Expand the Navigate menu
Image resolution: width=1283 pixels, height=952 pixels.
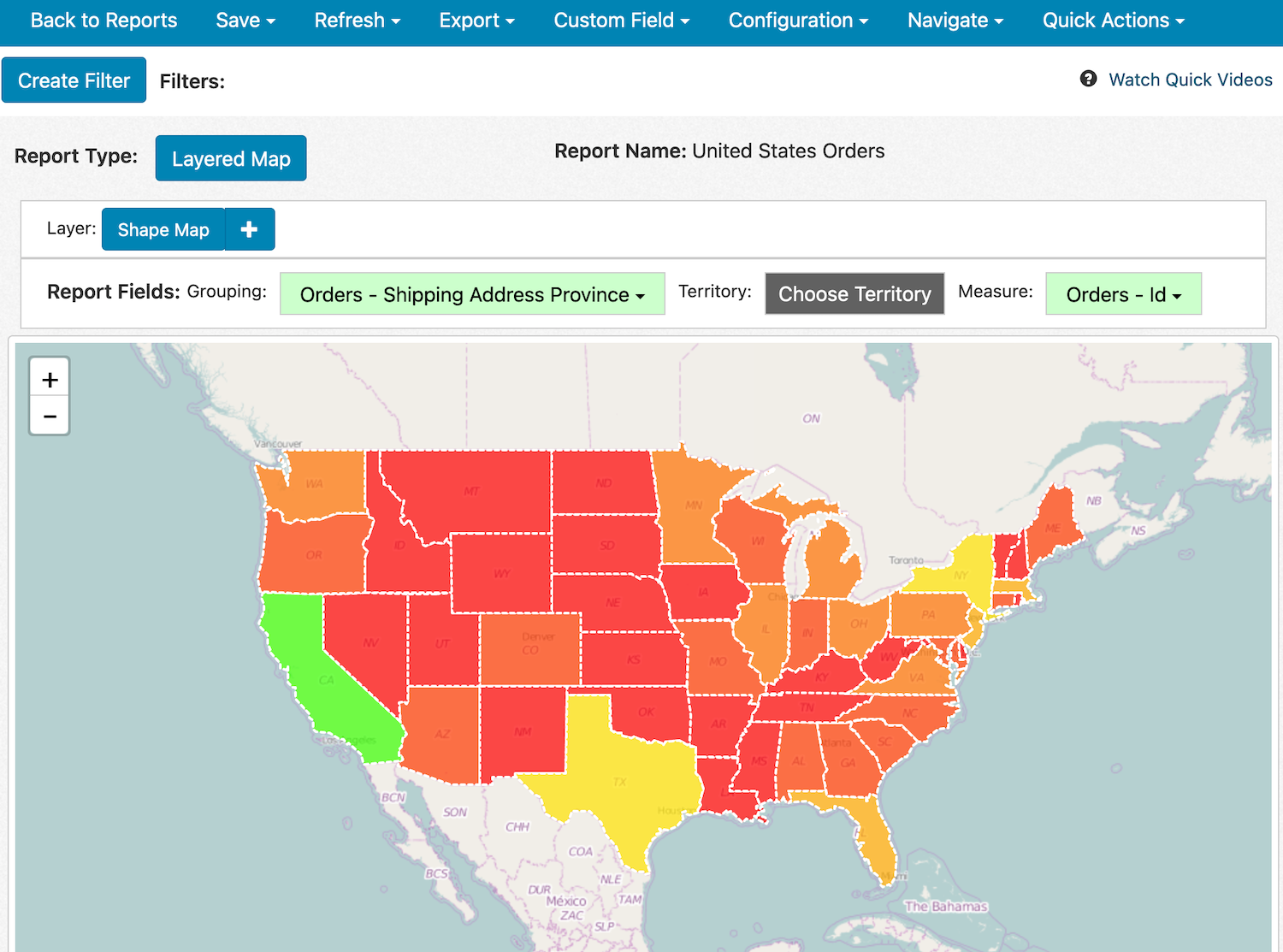[955, 21]
